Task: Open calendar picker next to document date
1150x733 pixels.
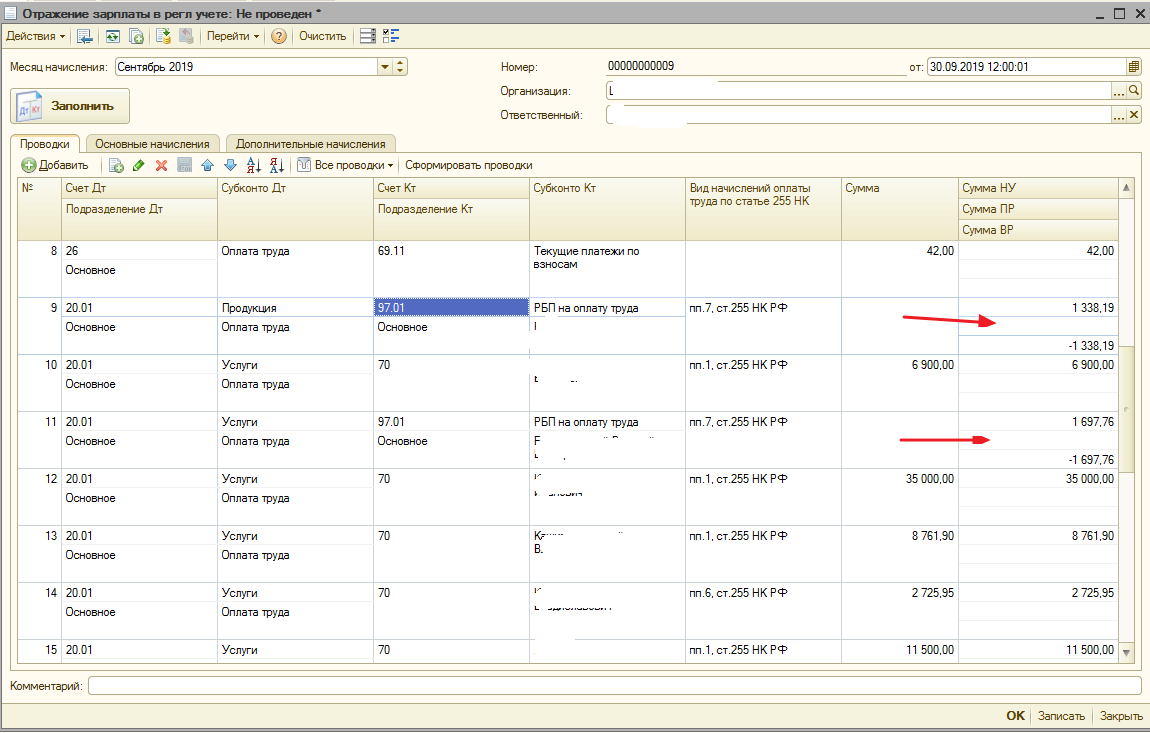Action: [x=1134, y=67]
